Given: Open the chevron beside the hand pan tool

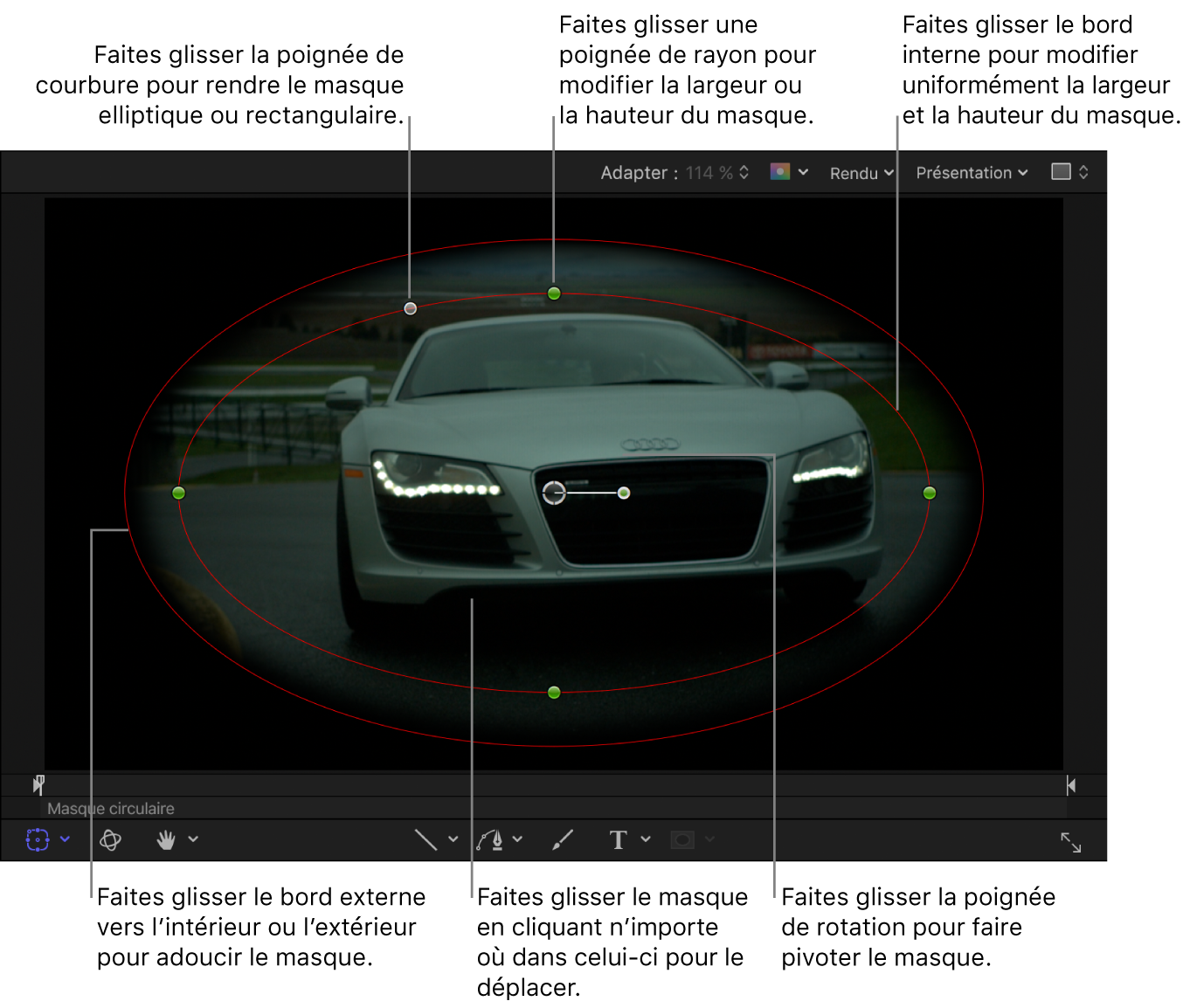Looking at the screenshot, I should pos(193,839).
